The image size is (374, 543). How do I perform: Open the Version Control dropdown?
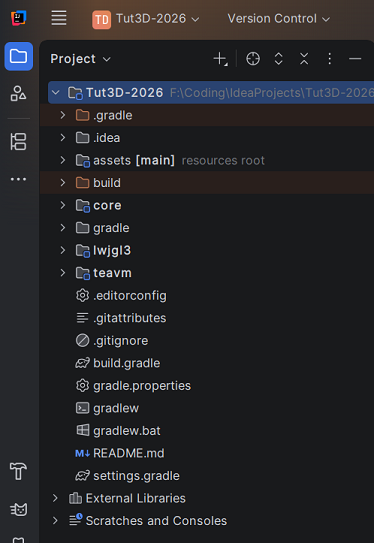click(x=278, y=19)
